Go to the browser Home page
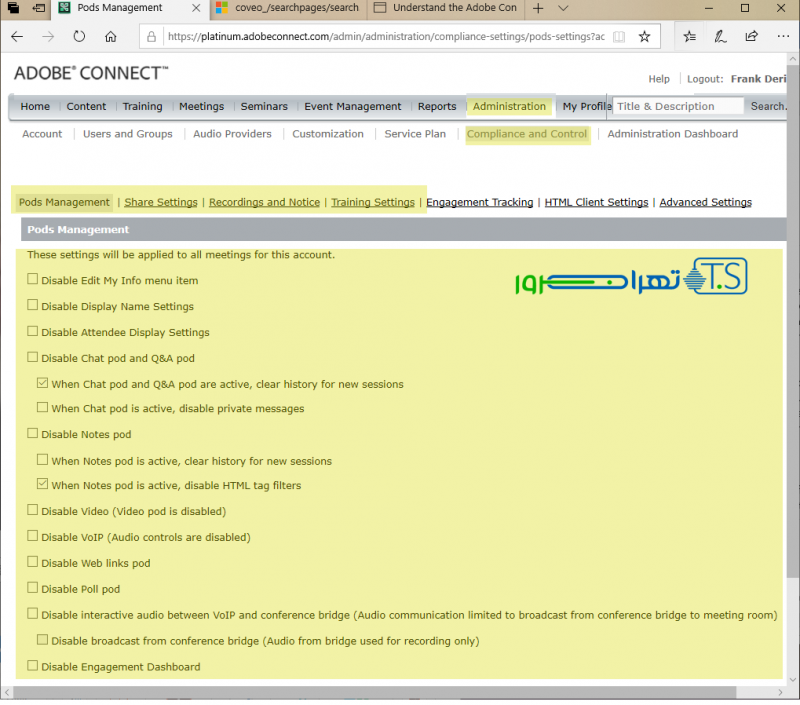Screen dimensions: 800x705 [x=110, y=36]
